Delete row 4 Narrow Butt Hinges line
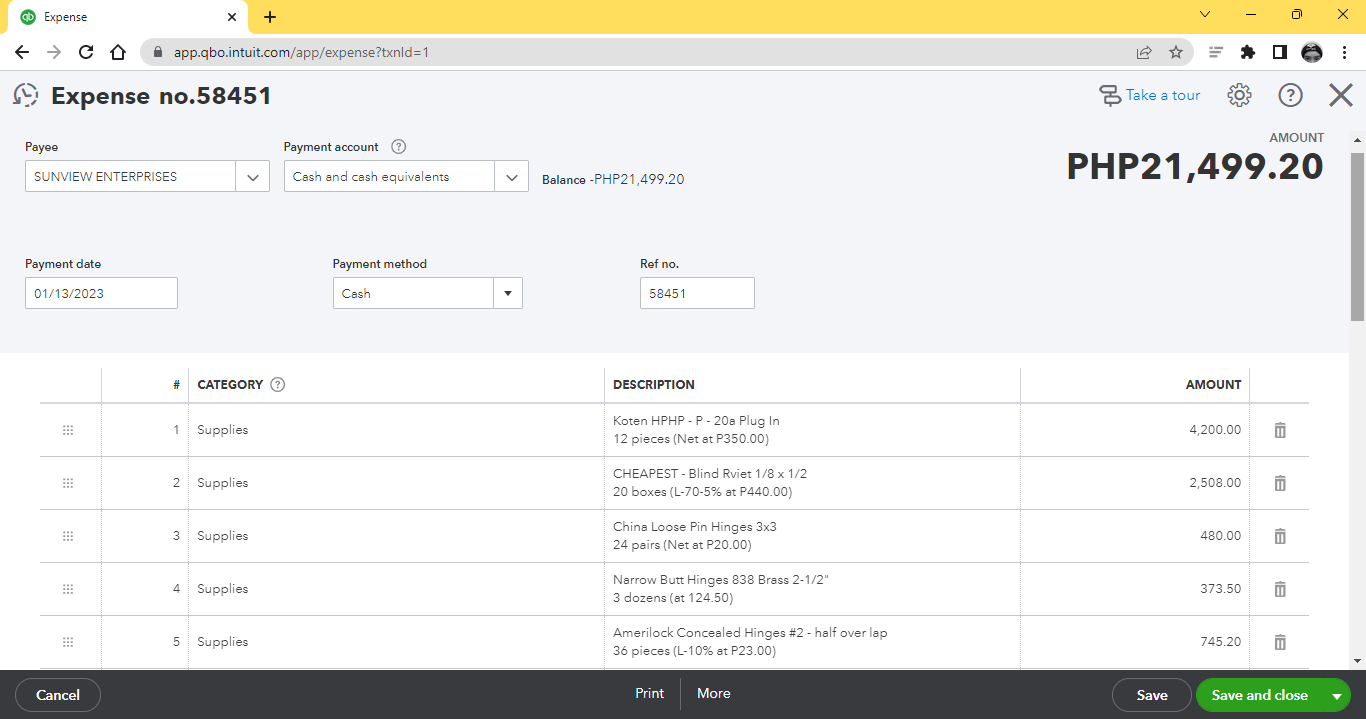The width and height of the screenshot is (1366, 719). click(1280, 589)
